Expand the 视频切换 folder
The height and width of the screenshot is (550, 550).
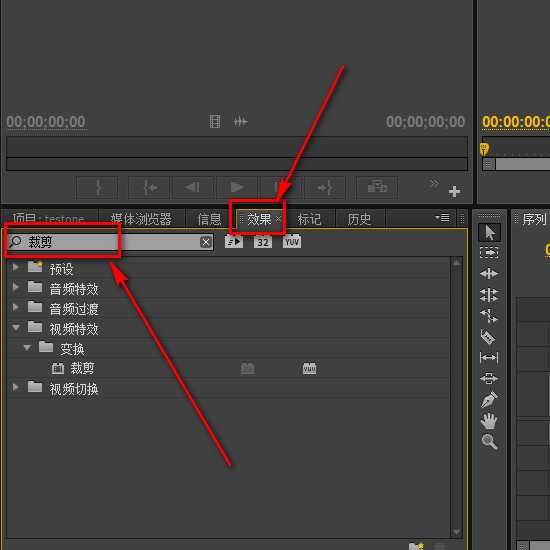click(15, 387)
